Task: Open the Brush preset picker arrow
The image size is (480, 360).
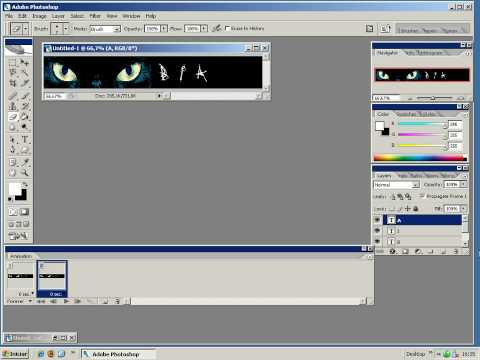Action: tap(66, 29)
